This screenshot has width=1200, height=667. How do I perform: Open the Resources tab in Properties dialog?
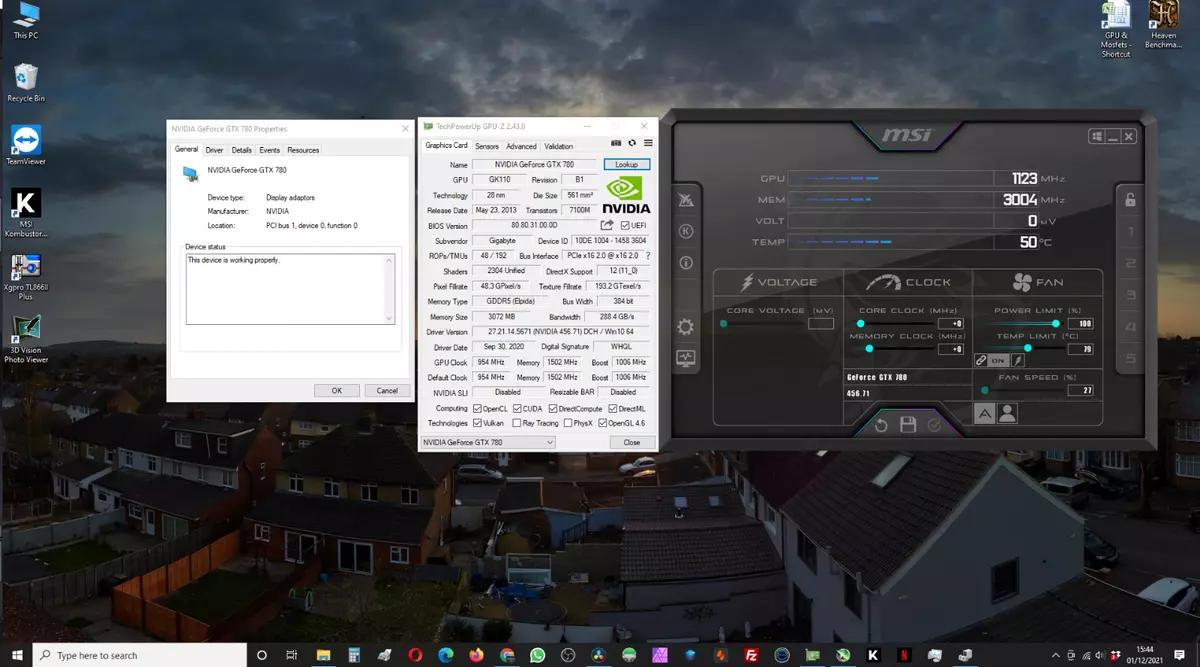click(303, 150)
